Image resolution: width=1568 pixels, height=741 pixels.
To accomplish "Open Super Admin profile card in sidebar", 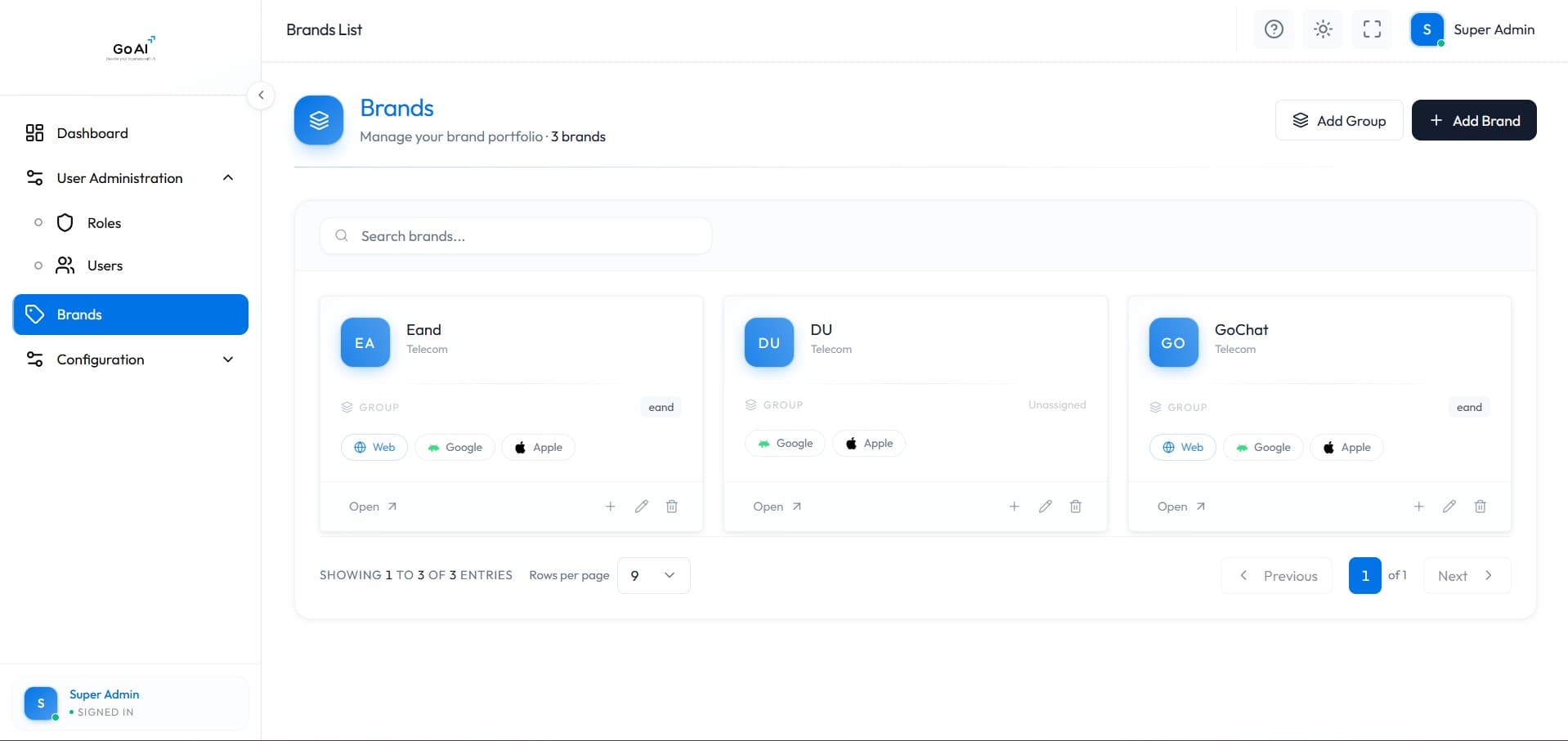I will pos(131,703).
